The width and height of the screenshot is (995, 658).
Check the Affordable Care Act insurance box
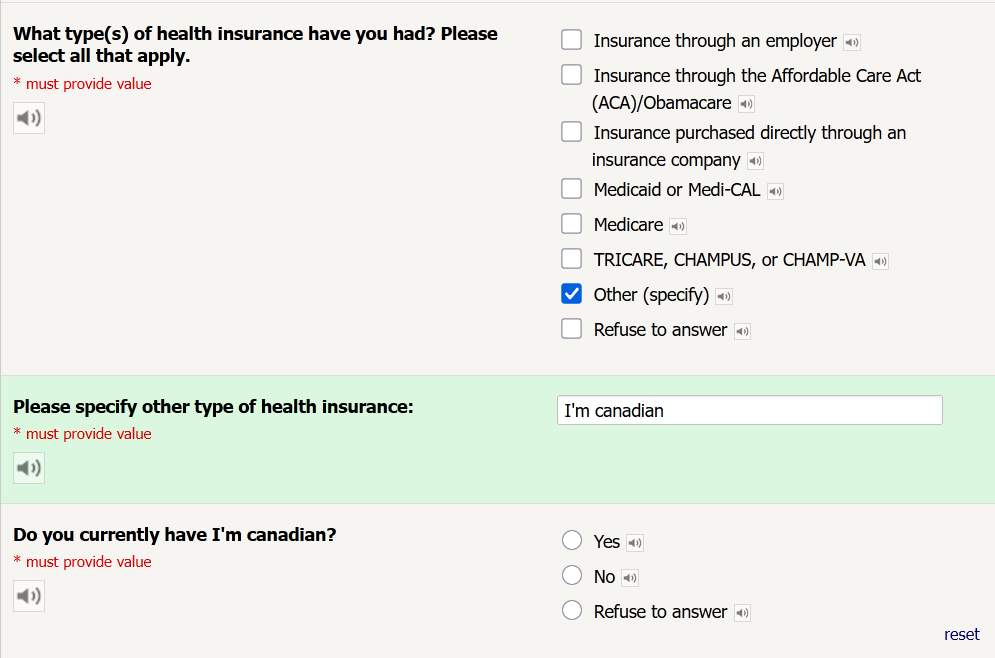[571, 74]
